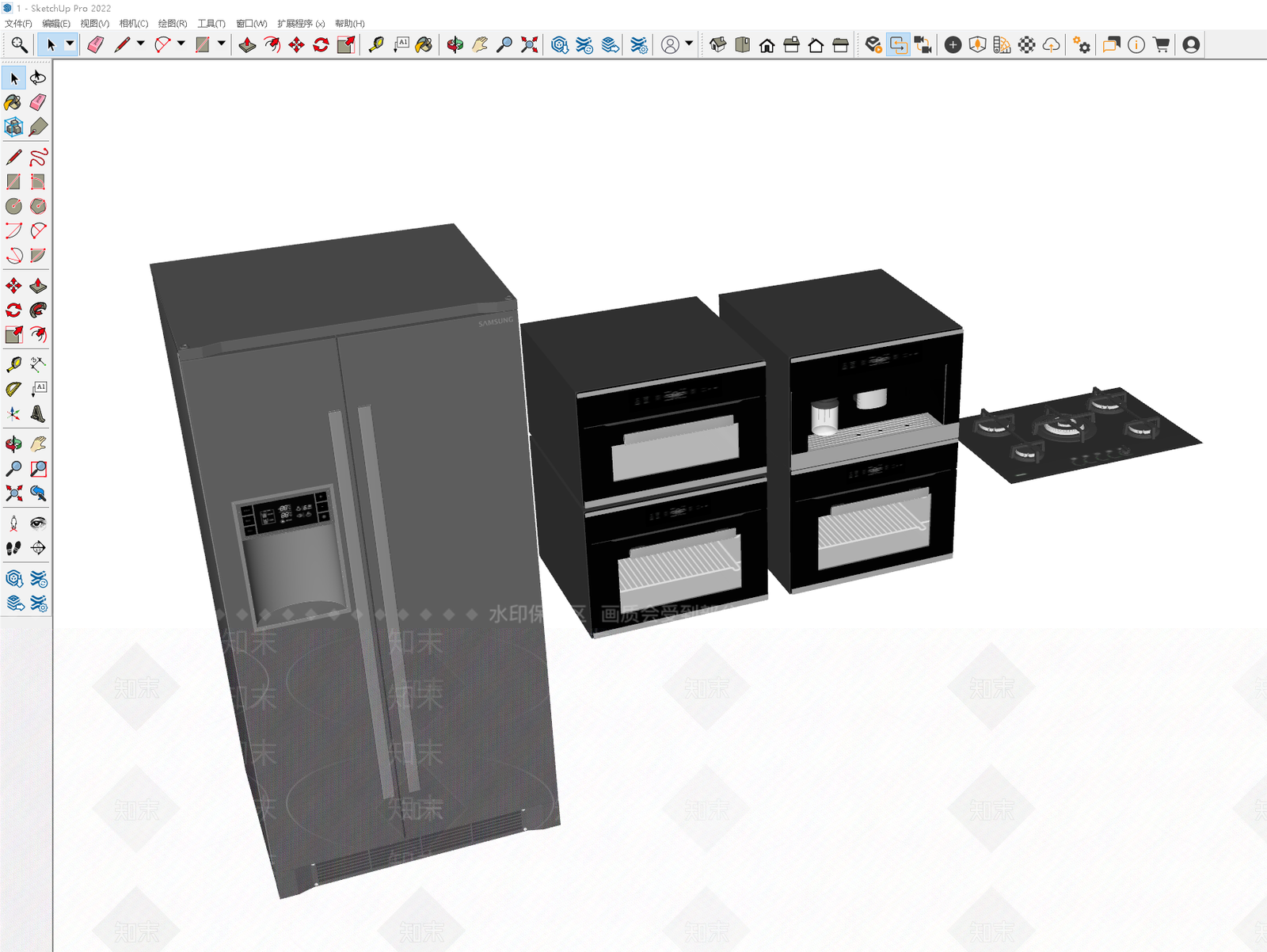This screenshot has width=1267, height=952.
Task: Open the 相机(C) menu
Action: pyautogui.click(x=134, y=24)
